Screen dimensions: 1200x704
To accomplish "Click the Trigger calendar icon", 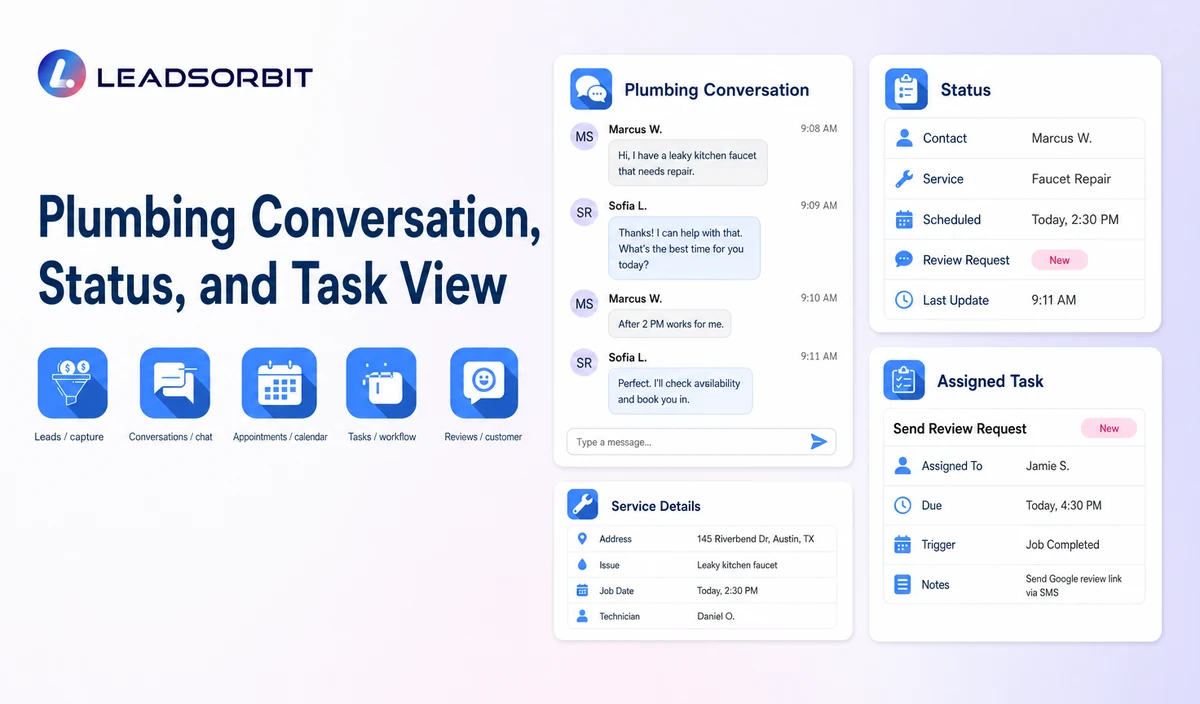I will pyautogui.click(x=903, y=545).
